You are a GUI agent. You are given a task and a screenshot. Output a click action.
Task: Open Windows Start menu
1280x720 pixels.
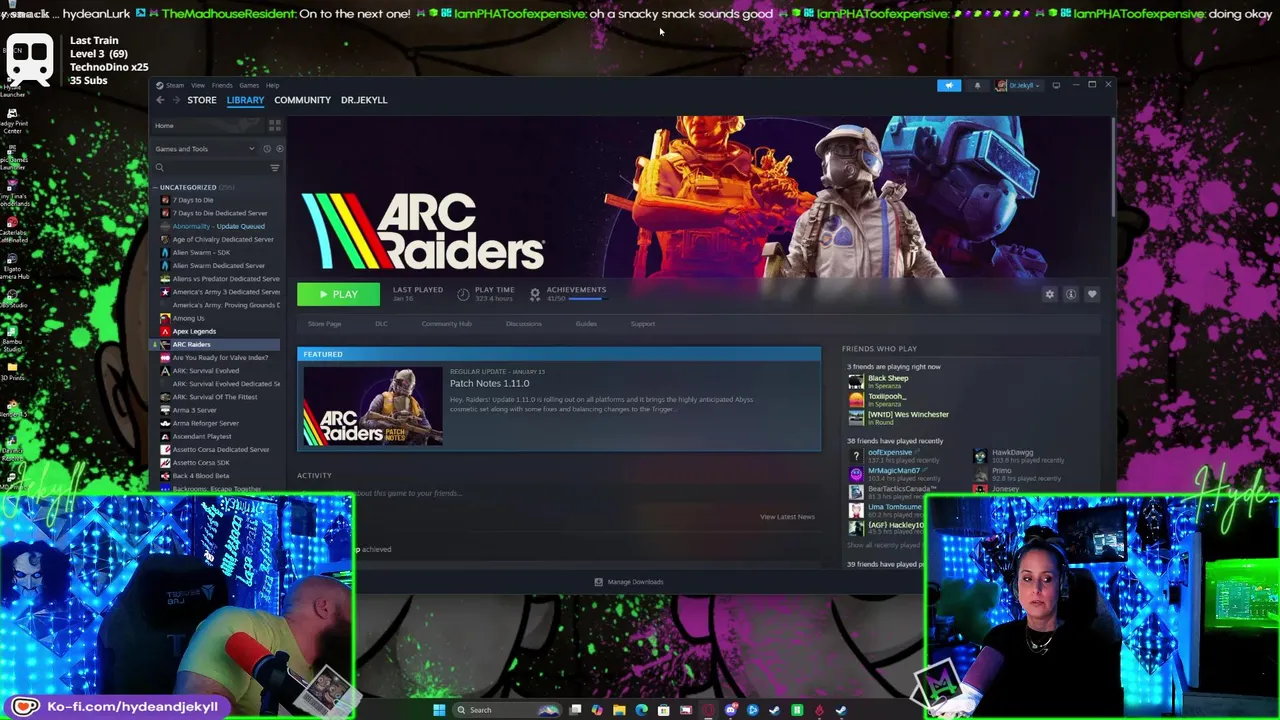coord(438,710)
